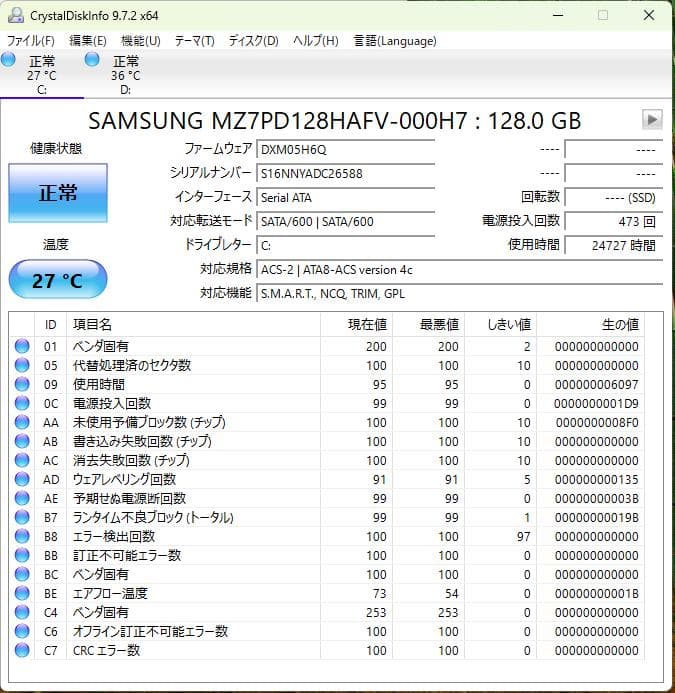
Task: Click the standard field ACS-2 | ATA8-ACS
Action: [x=460, y=270]
